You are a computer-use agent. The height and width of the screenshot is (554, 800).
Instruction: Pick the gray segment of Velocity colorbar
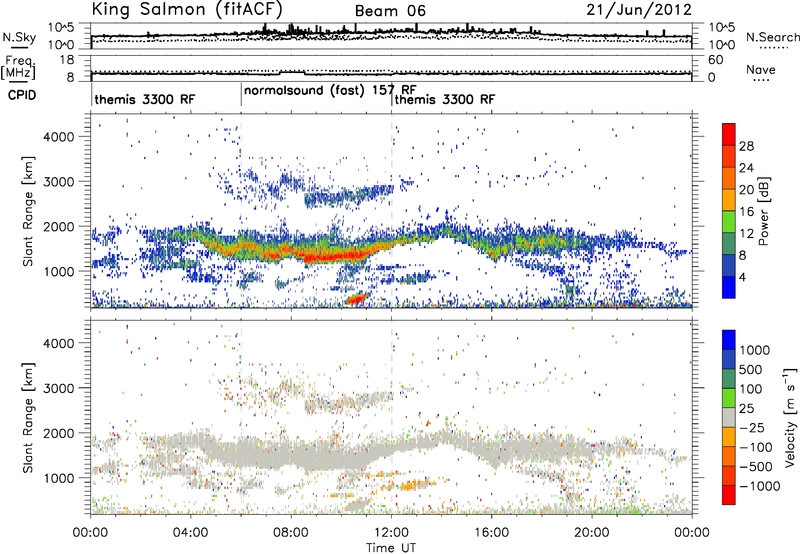point(729,417)
